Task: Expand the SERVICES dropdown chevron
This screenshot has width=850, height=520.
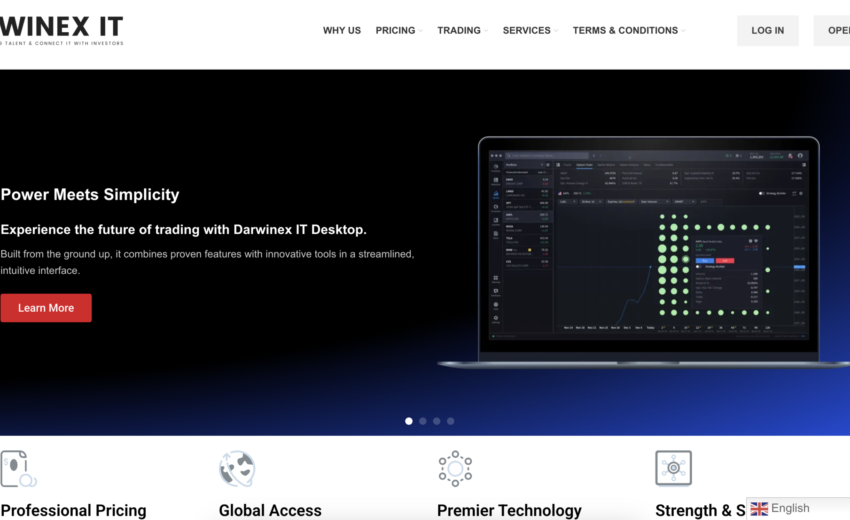Action: (556, 31)
